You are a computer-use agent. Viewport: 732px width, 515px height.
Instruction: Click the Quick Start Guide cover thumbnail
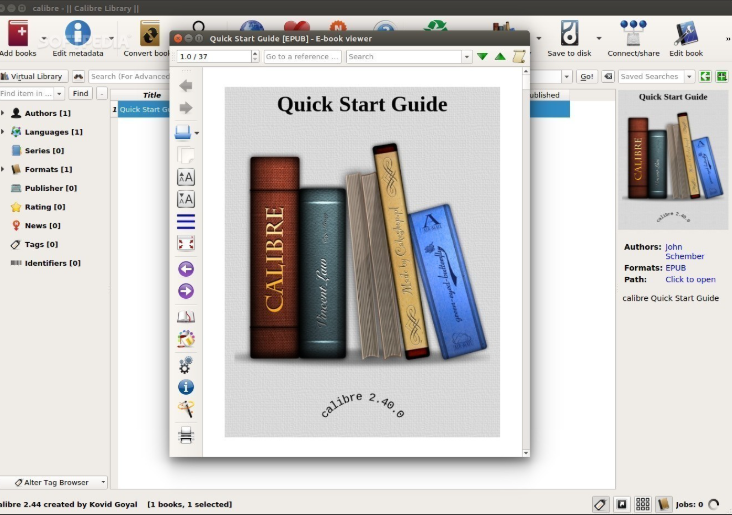[673, 161]
